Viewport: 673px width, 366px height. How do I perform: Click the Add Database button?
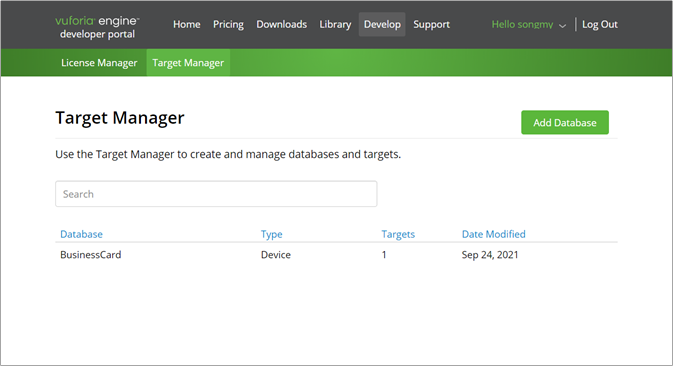click(x=565, y=122)
